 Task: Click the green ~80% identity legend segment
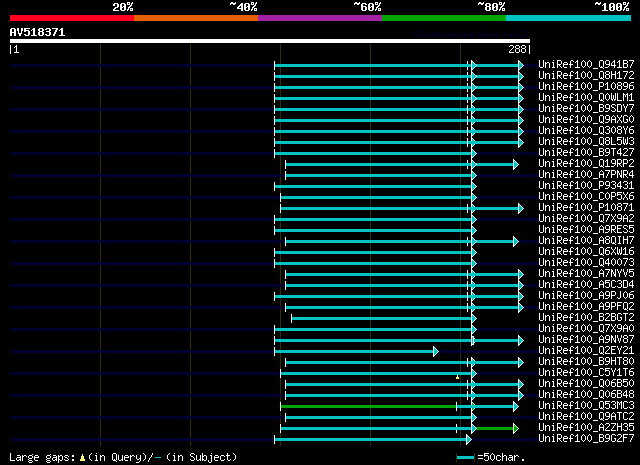444,18
